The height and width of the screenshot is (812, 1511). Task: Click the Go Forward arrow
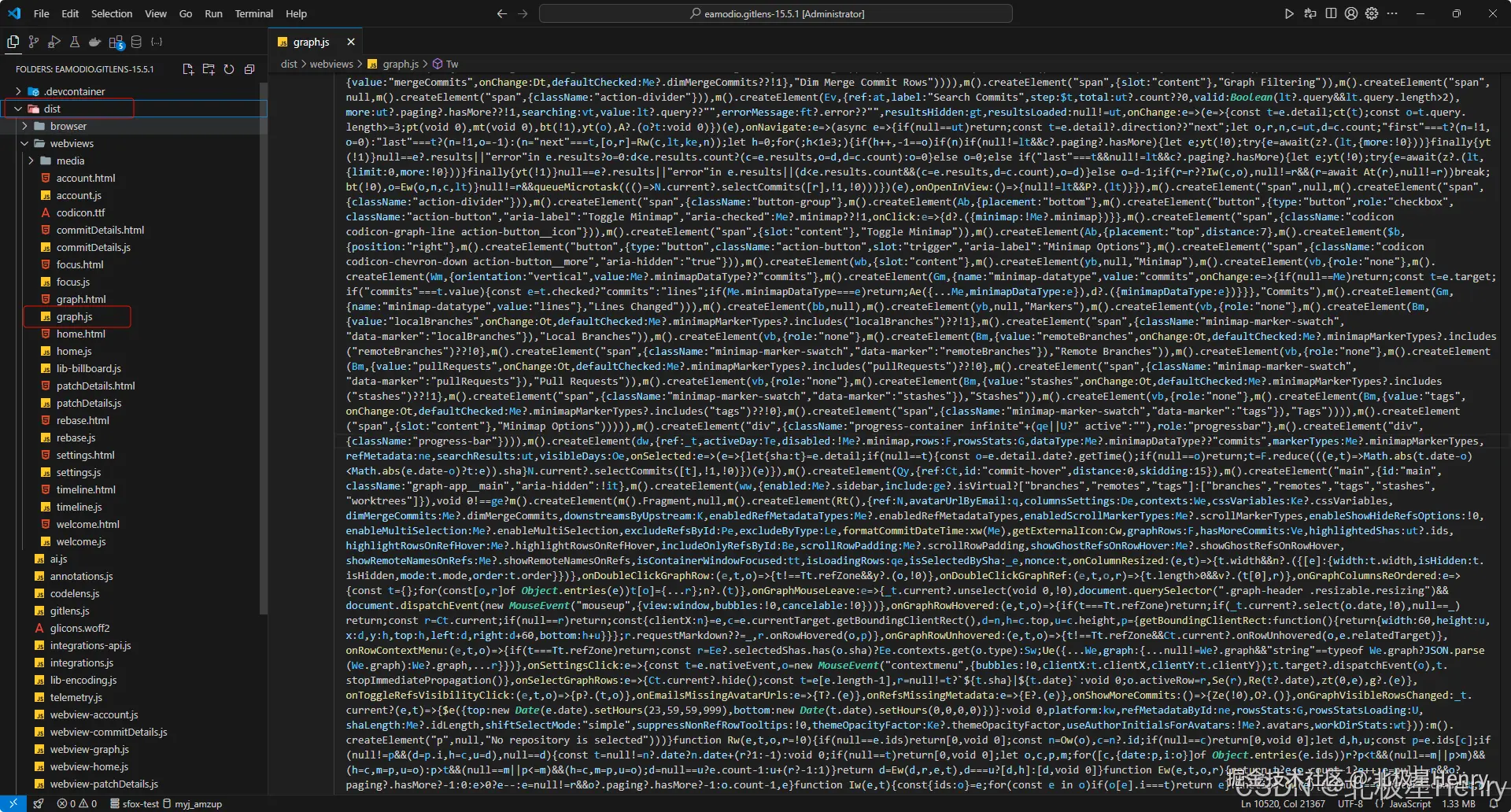tap(523, 13)
